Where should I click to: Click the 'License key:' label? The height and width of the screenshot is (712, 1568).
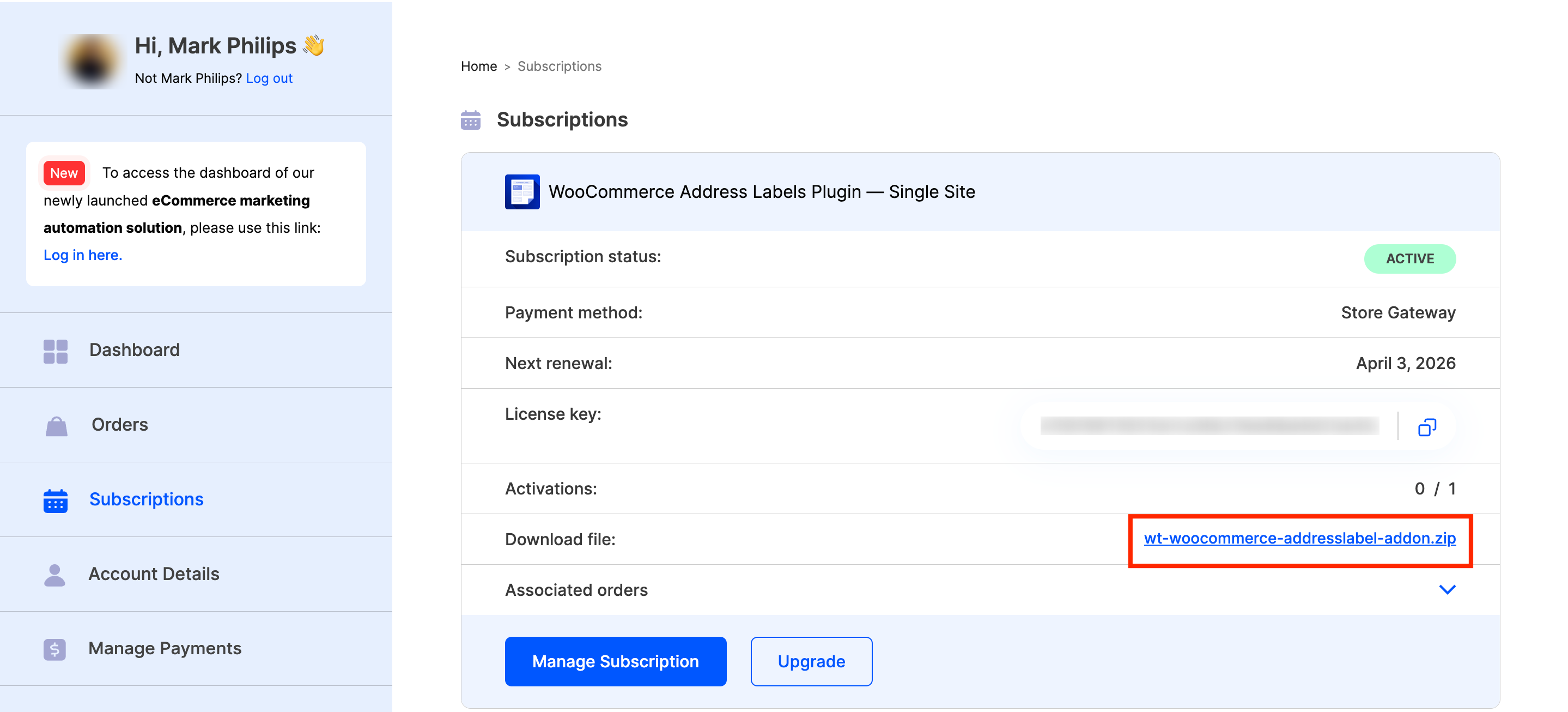click(x=552, y=414)
